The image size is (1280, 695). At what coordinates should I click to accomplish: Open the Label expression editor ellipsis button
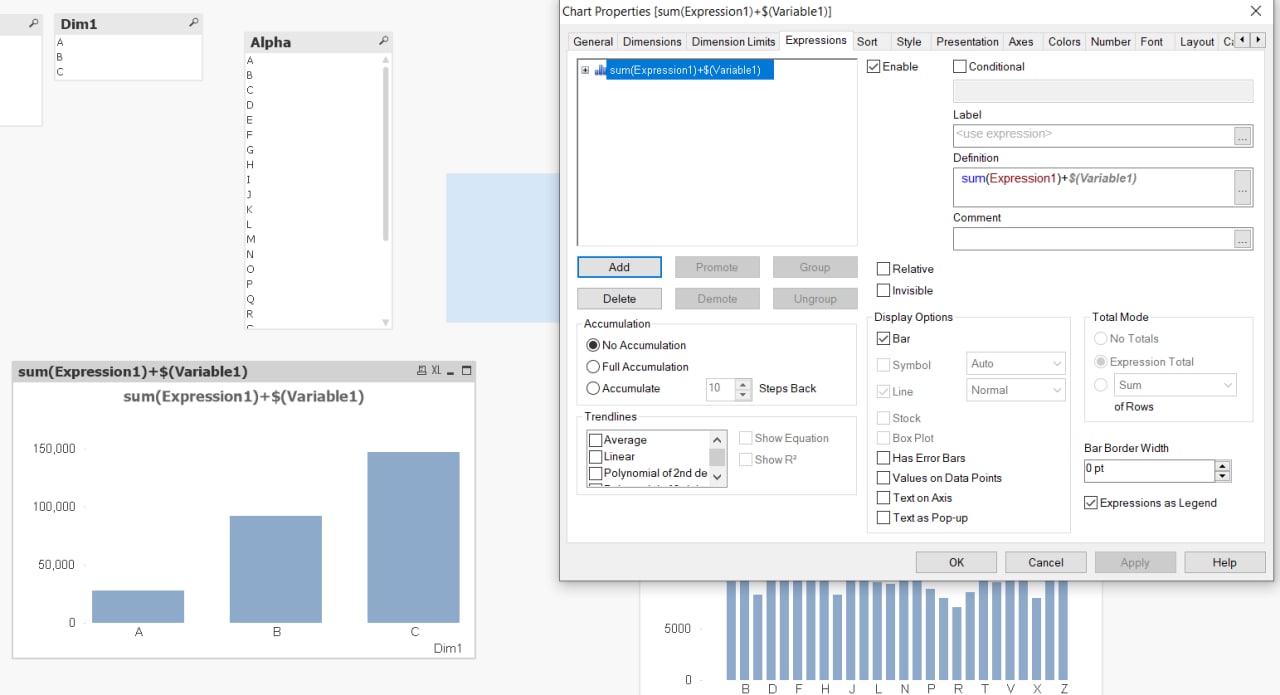click(x=1243, y=136)
